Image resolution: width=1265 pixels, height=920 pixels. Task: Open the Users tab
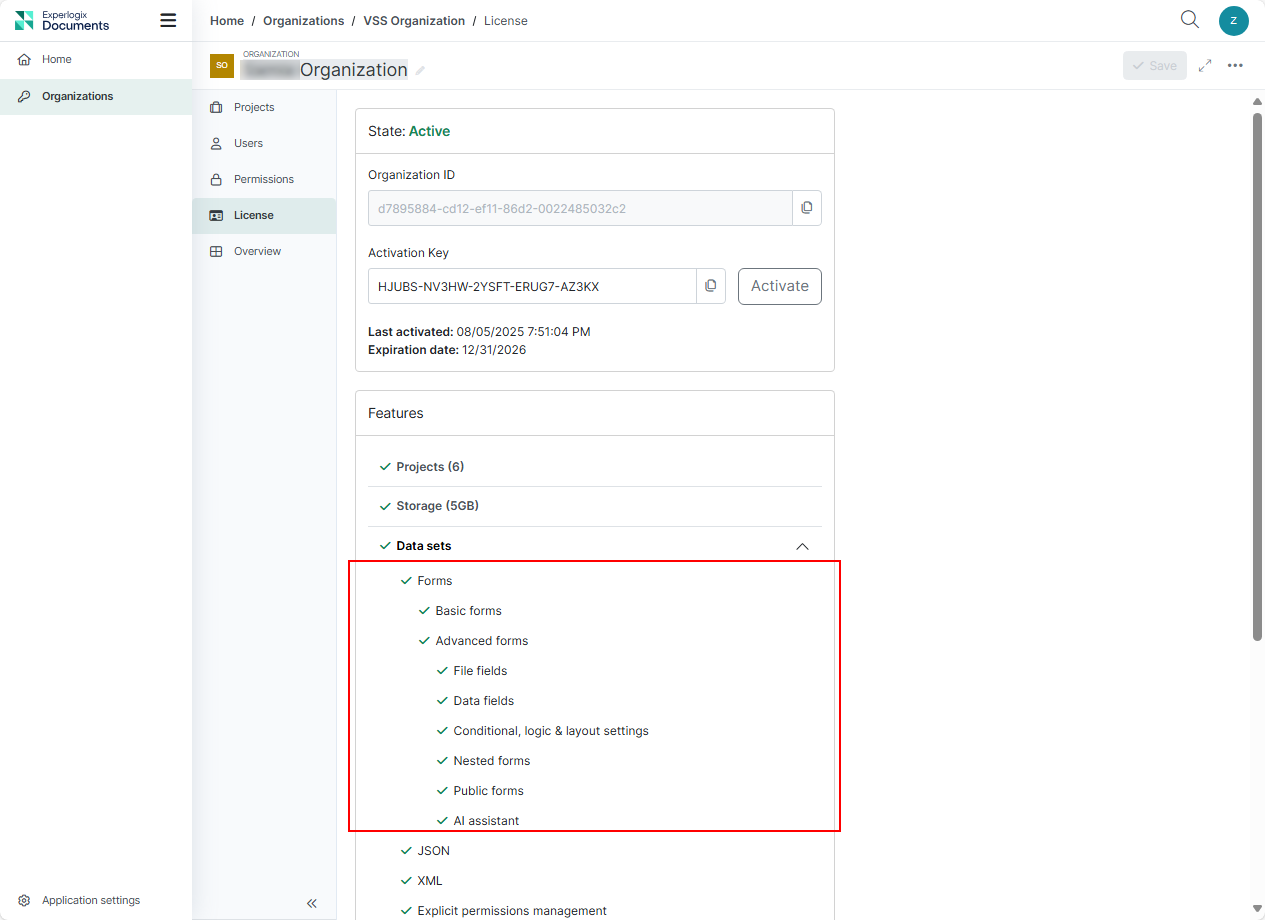pos(248,143)
